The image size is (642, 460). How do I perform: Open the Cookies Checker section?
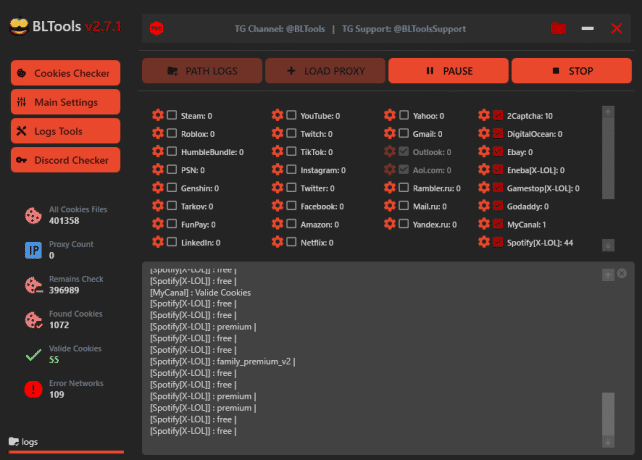(x=66, y=73)
